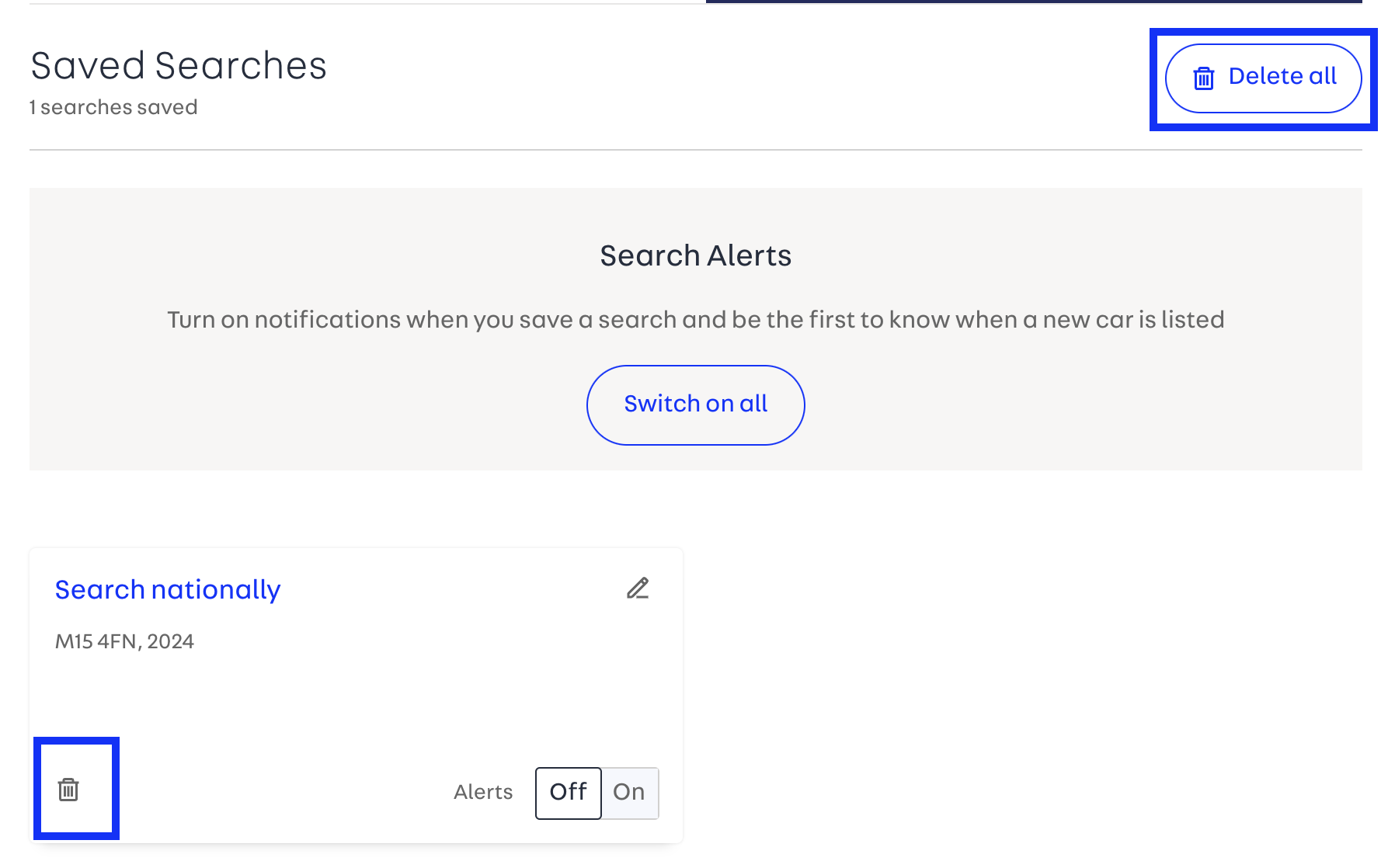Enable notifications for this saved search
This screenshot has width=1381, height=868.
coord(629,793)
